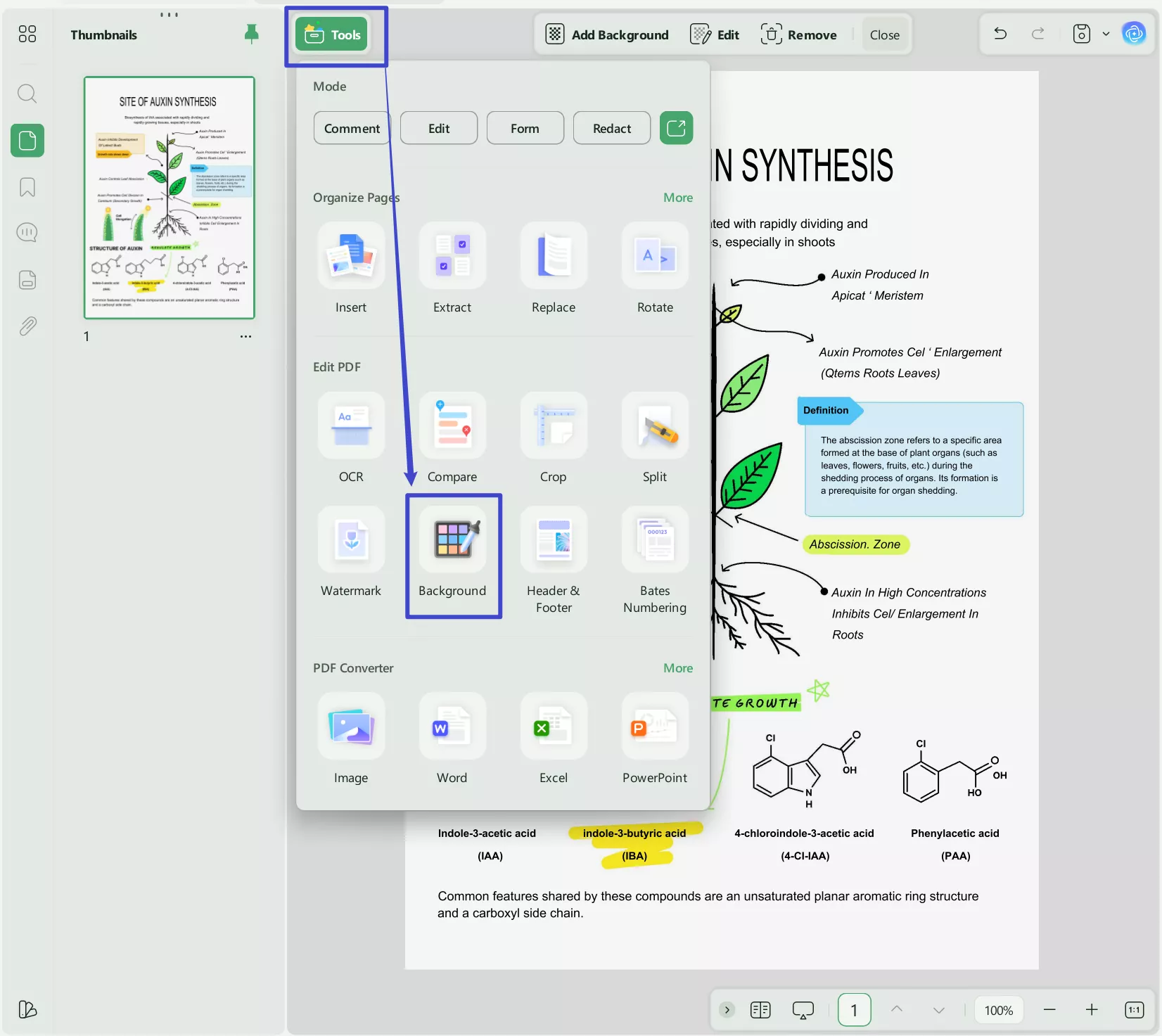The width and height of the screenshot is (1162, 1036).
Task: Choose the Extract pages tool
Action: (452, 256)
